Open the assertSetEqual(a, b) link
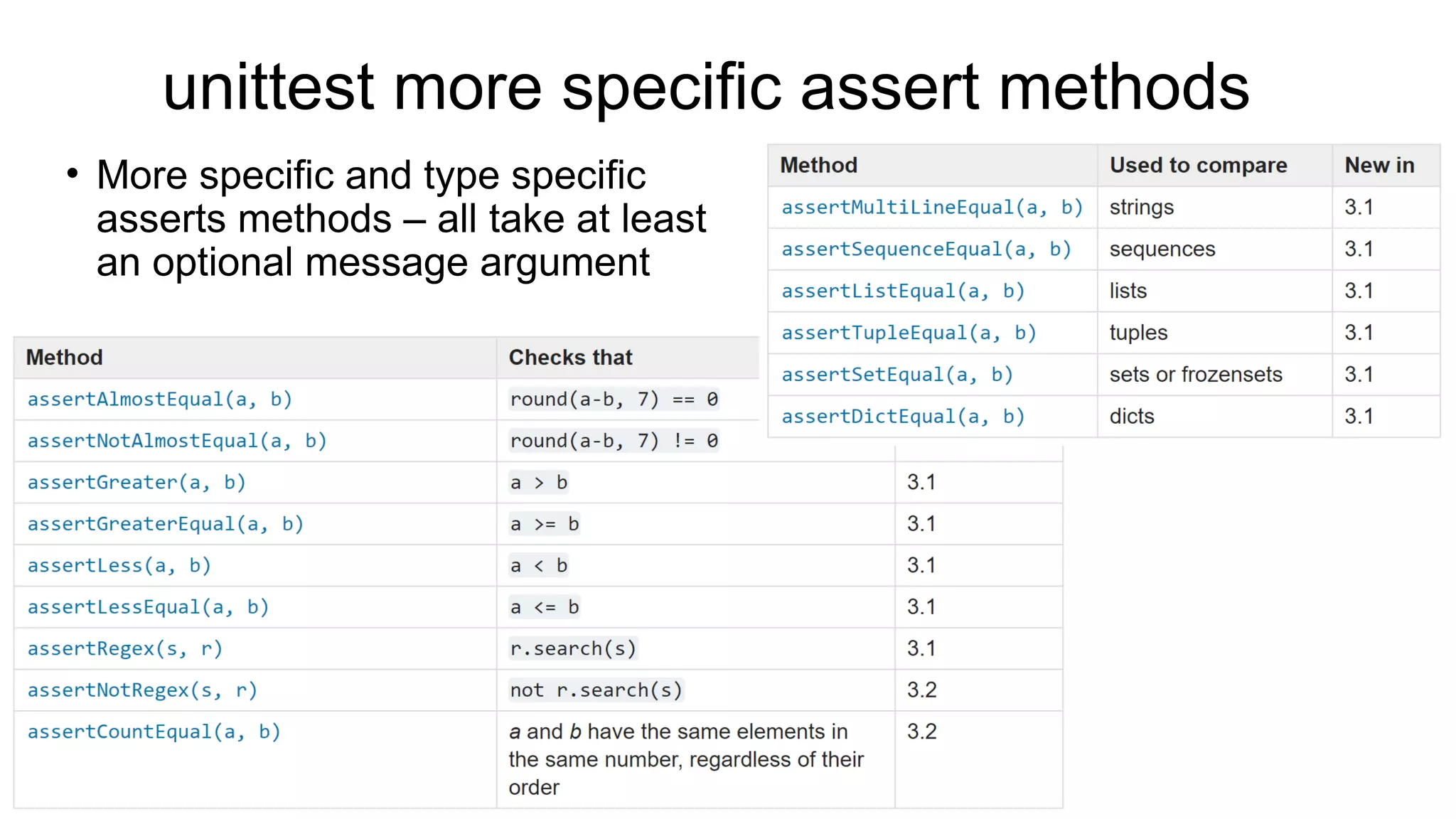This screenshot has height=819, width=1456. [x=897, y=375]
